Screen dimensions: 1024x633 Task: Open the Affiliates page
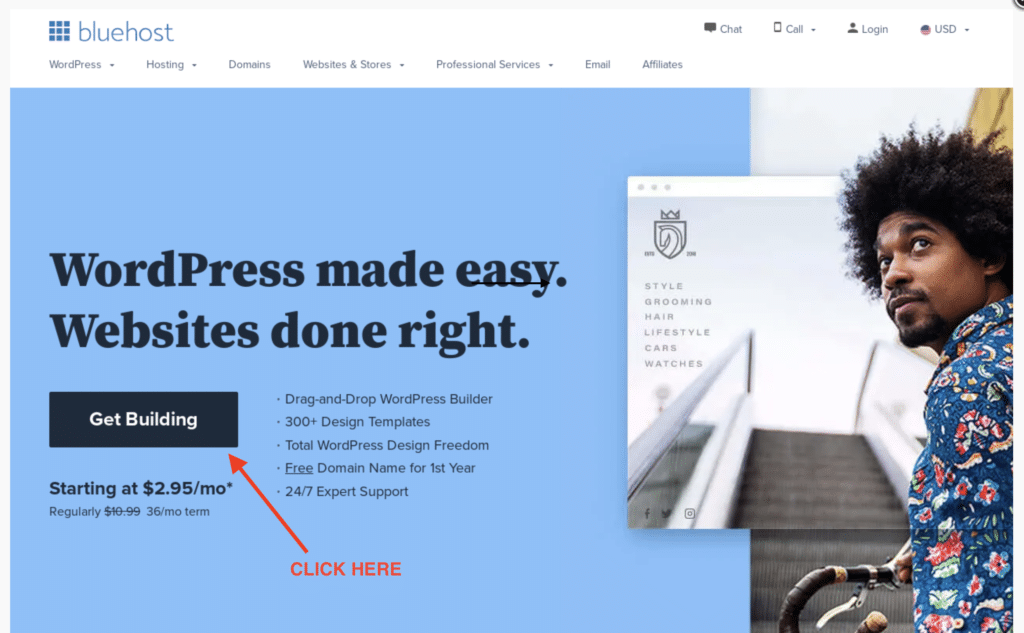click(x=662, y=65)
